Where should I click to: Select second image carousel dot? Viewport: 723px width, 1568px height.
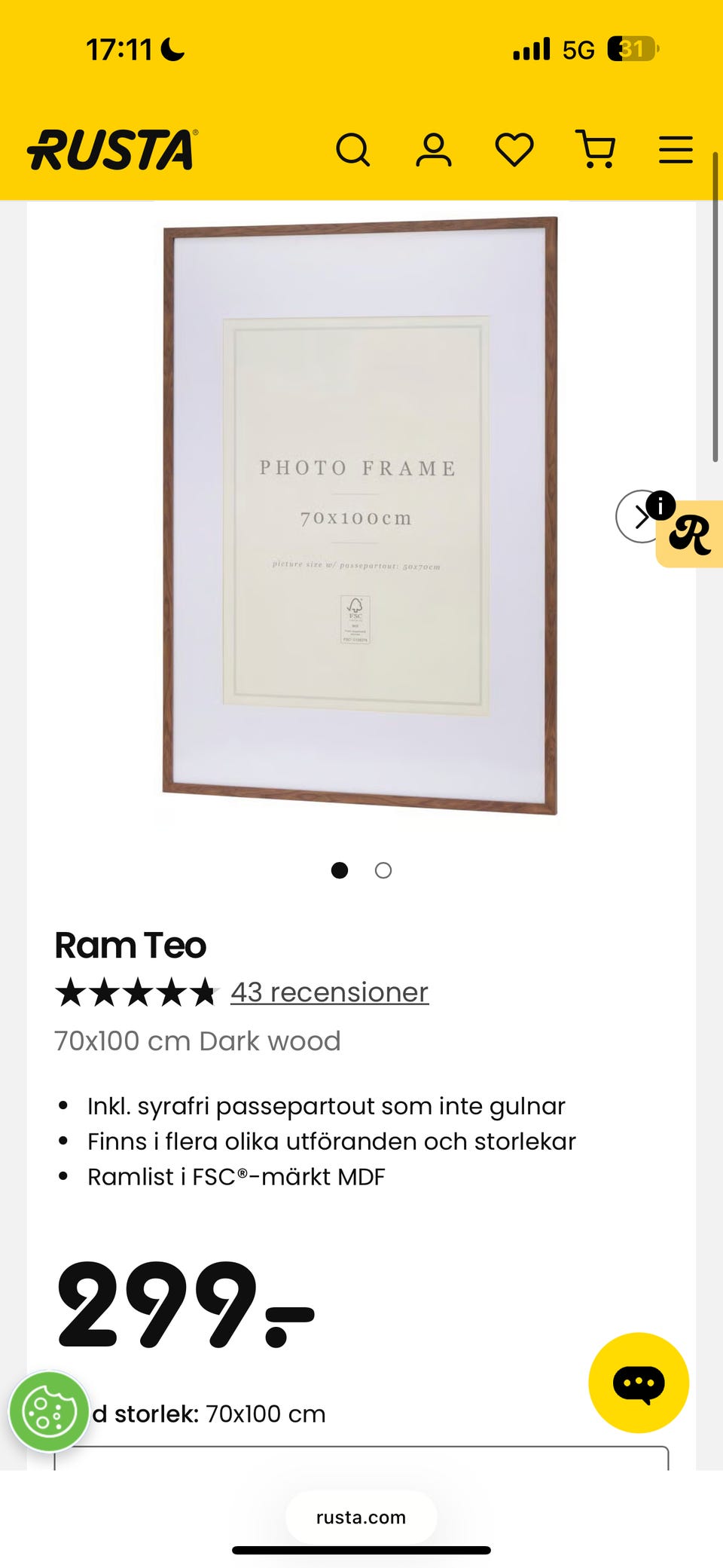(x=383, y=870)
